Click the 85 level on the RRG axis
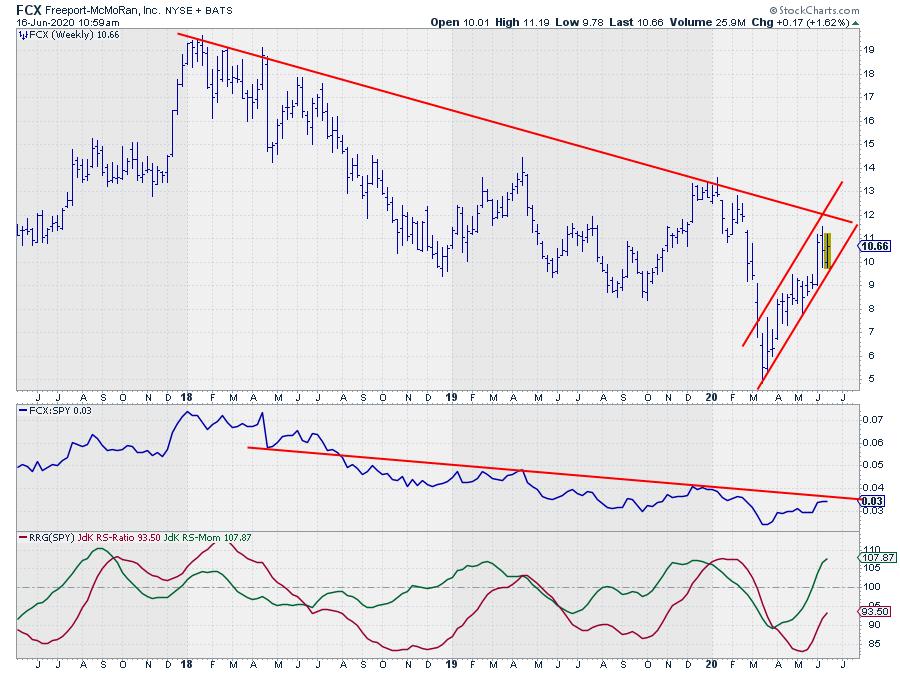This screenshot has width=900, height=673. (x=872, y=644)
